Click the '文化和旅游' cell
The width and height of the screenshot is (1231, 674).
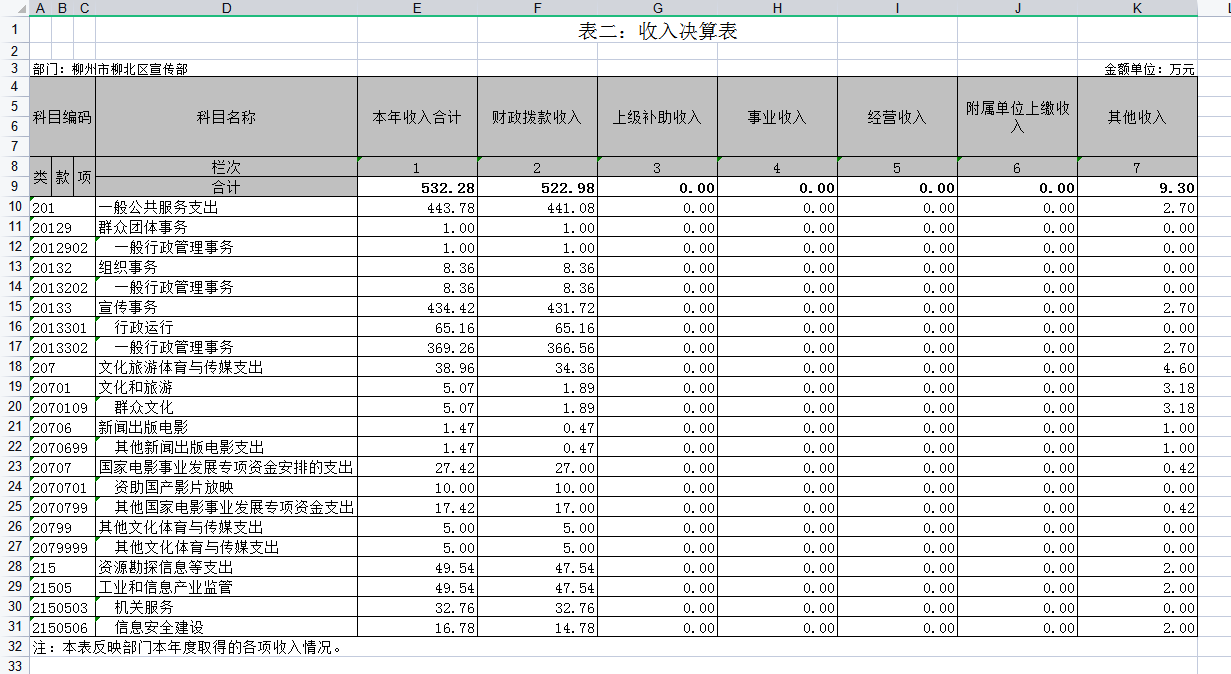point(226,387)
